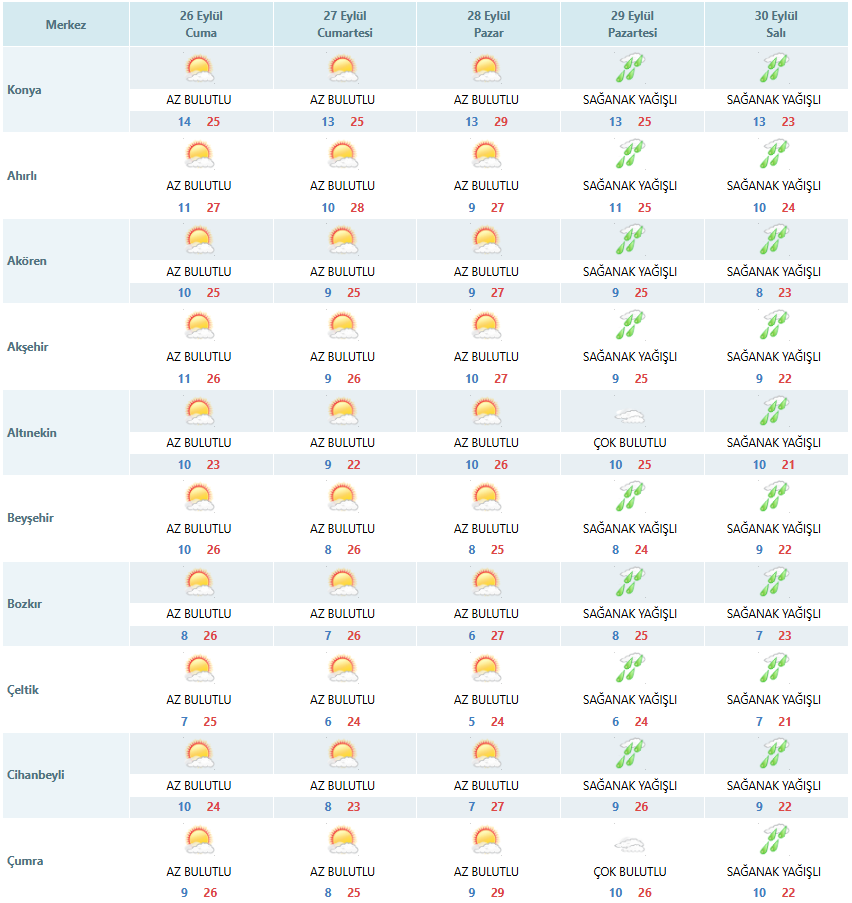Click Ahırlı's rain shower icon for 30 Eylül
852x903 pixels.
click(774, 154)
